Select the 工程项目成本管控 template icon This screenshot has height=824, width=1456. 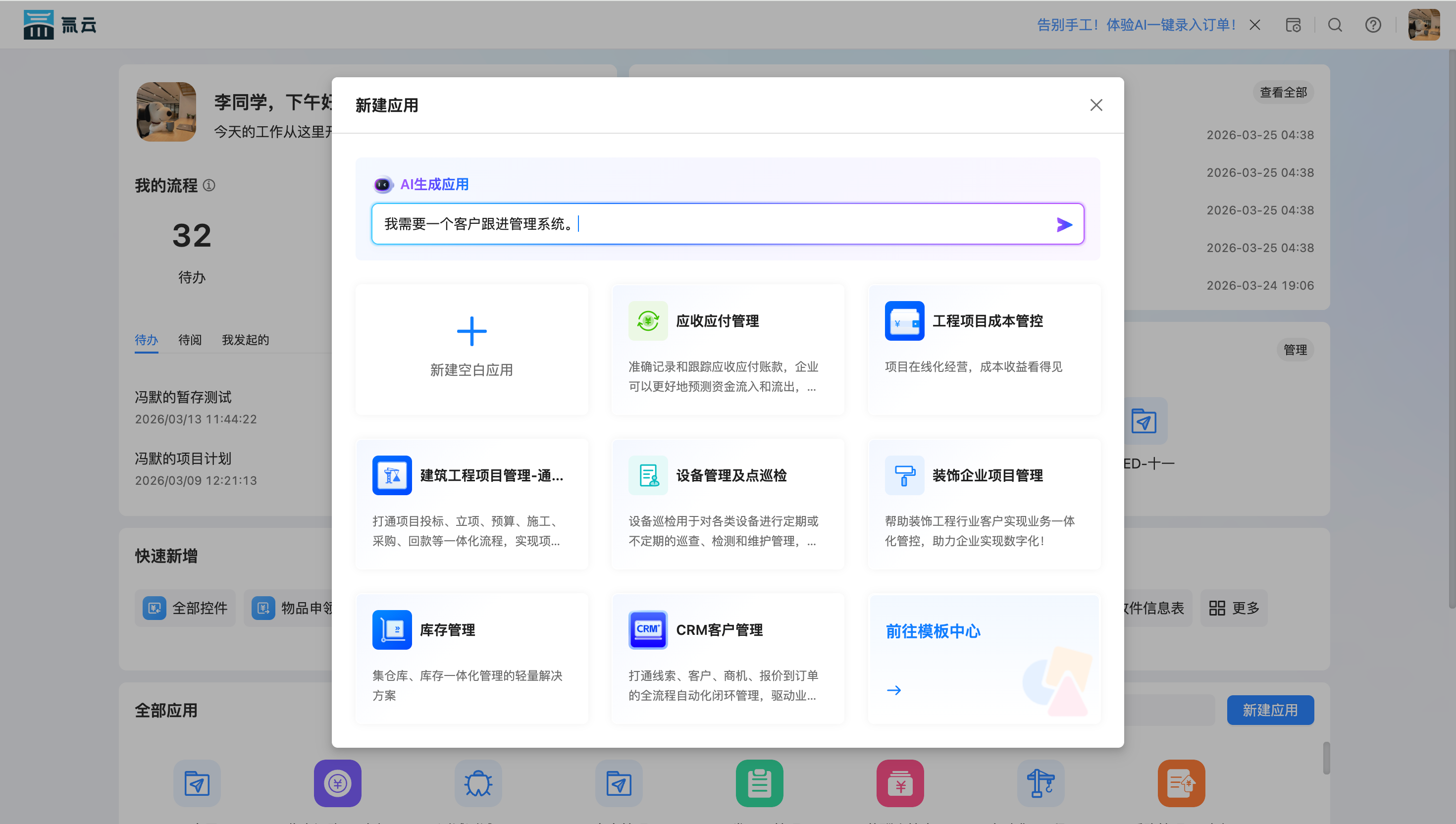(904, 321)
